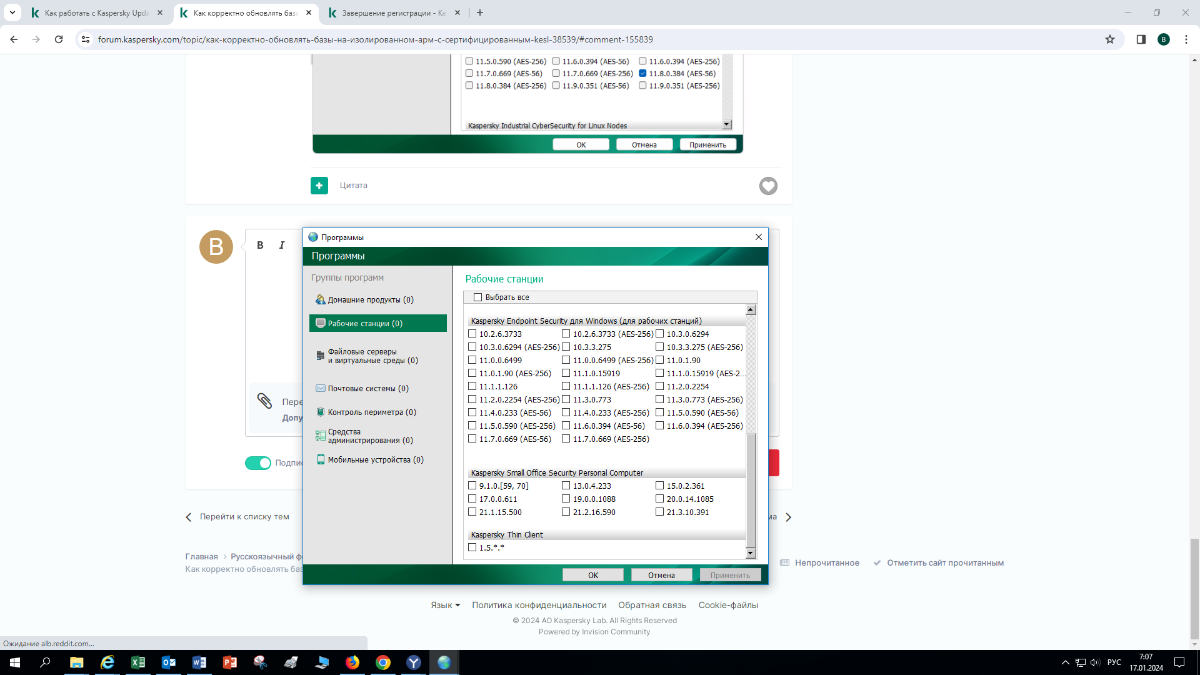Click the green plus quote icon
The height and width of the screenshot is (675, 1200).
319,185
